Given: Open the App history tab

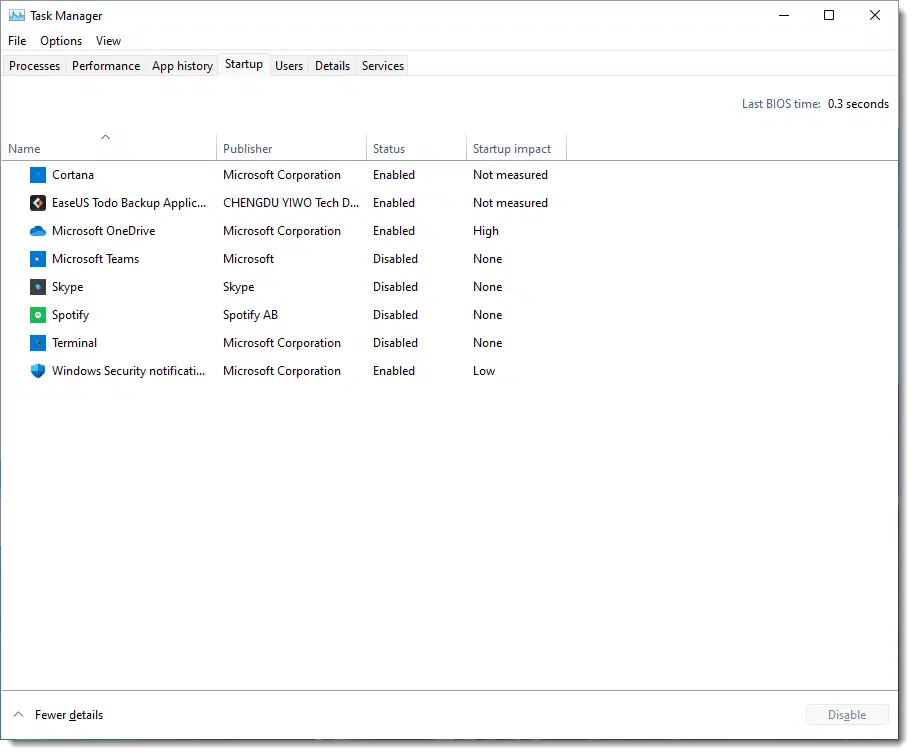Looking at the screenshot, I should coord(182,66).
